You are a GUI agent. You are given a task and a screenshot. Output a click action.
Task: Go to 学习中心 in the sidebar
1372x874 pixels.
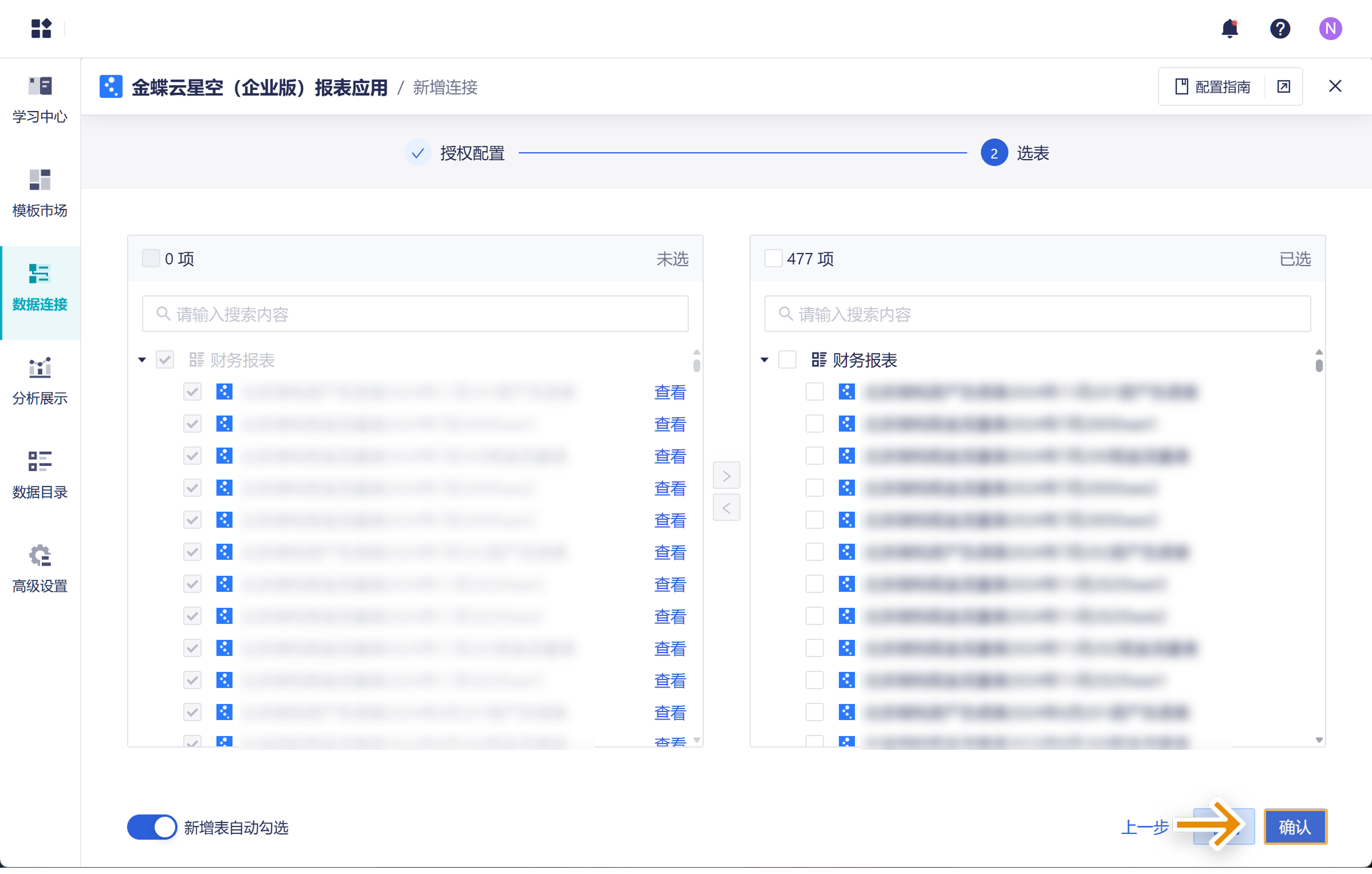(40, 100)
